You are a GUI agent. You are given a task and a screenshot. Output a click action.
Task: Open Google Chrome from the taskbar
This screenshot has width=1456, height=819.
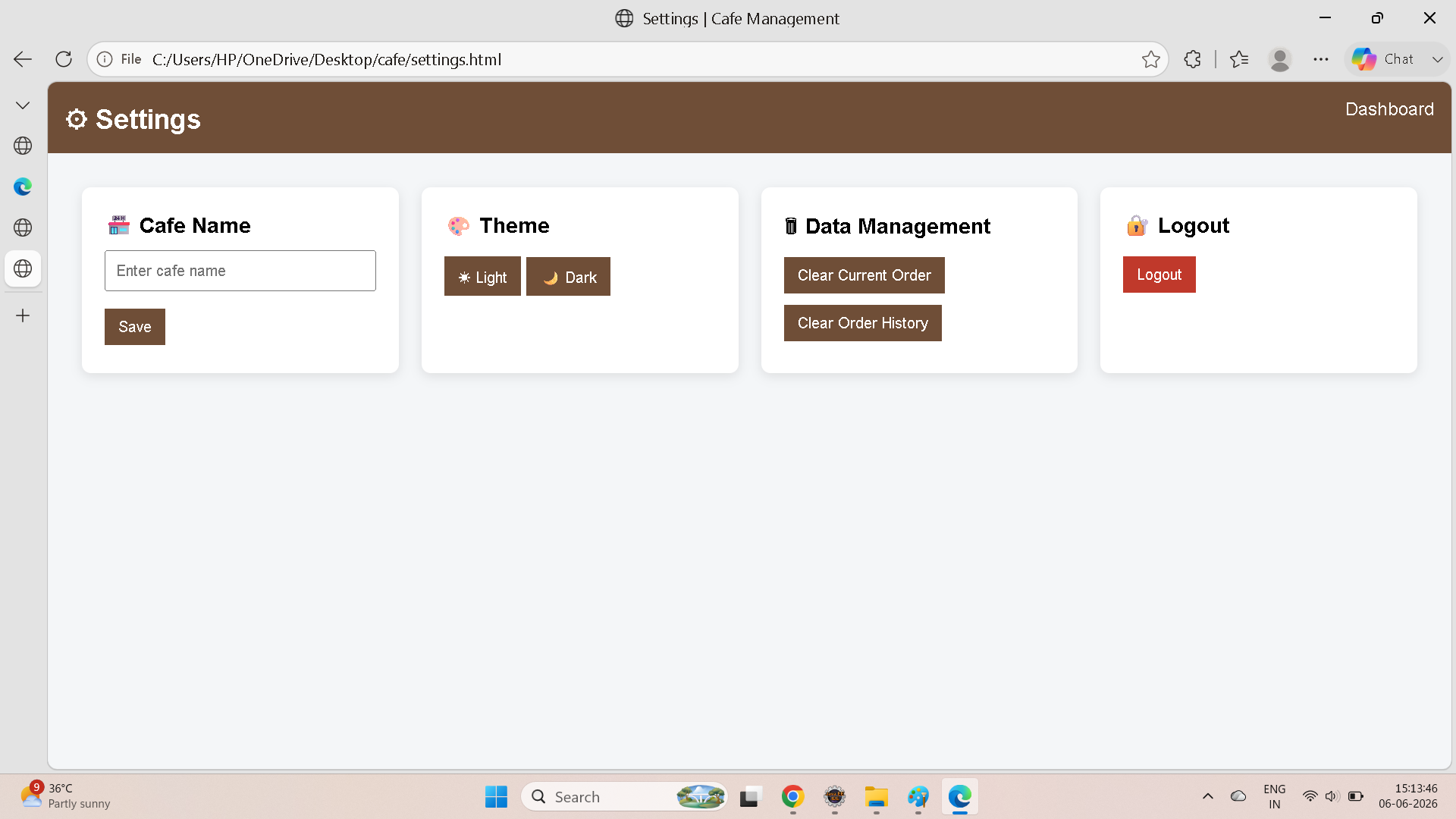pos(792,797)
